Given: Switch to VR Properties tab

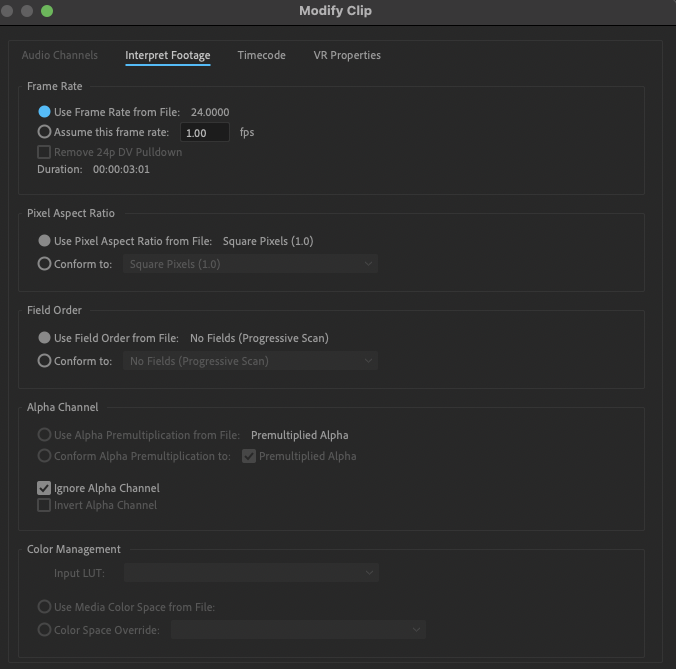Looking at the screenshot, I should 347,55.
